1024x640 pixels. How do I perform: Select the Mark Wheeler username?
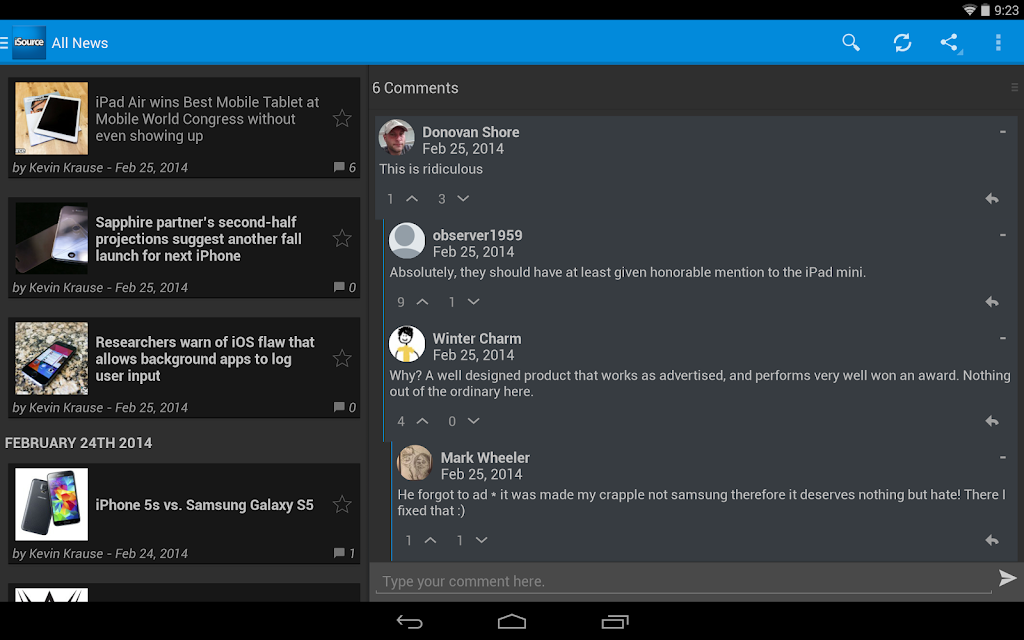click(485, 458)
